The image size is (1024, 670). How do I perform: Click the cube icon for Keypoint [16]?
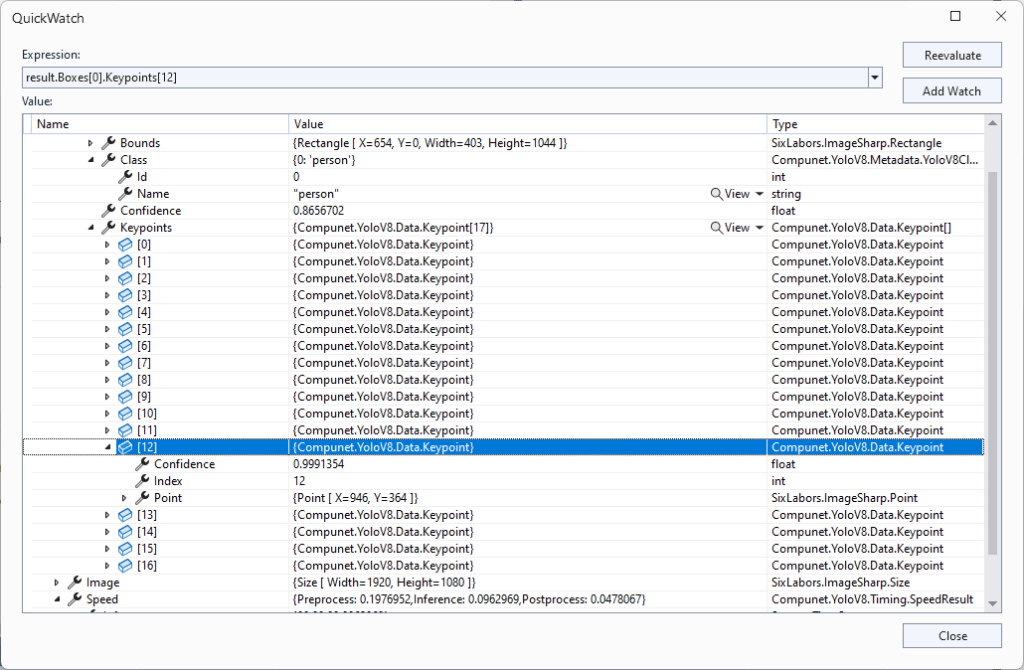click(125, 566)
